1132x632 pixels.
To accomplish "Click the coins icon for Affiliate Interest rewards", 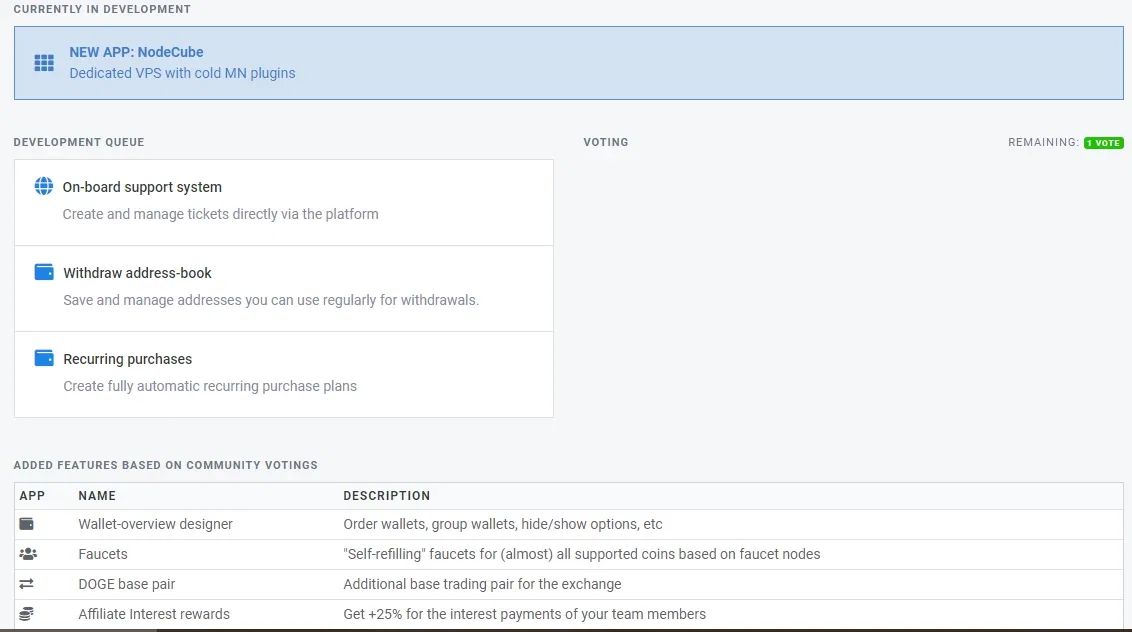I will tap(27, 614).
